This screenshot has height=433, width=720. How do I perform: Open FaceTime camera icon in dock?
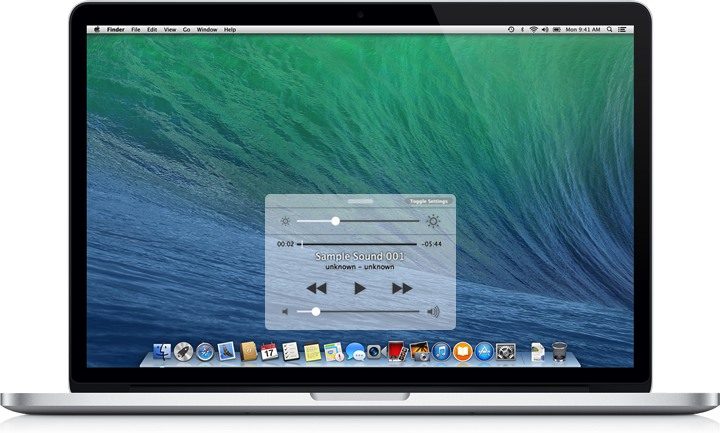coord(375,352)
